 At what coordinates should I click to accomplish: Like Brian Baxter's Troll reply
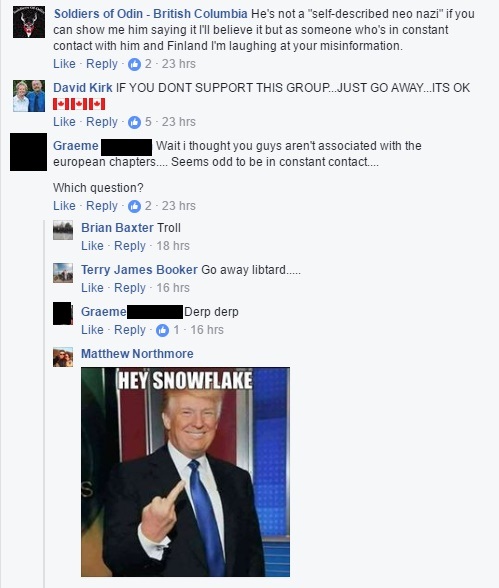click(92, 246)
